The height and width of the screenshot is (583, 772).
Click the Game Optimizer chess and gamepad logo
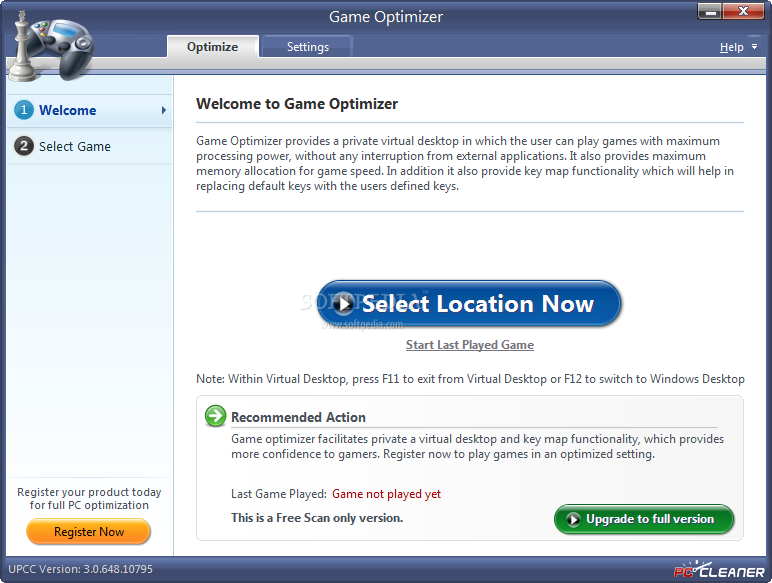(x=52, y=47)
